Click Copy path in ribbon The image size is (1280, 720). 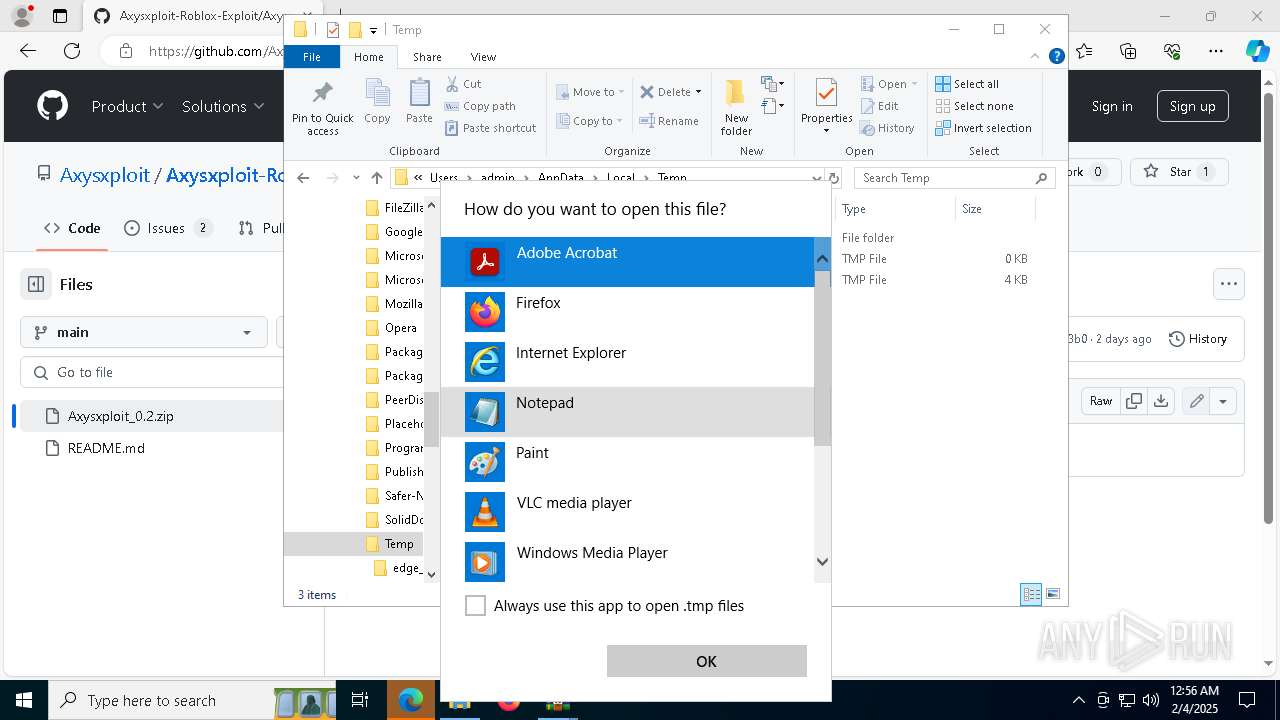[480, 106]
